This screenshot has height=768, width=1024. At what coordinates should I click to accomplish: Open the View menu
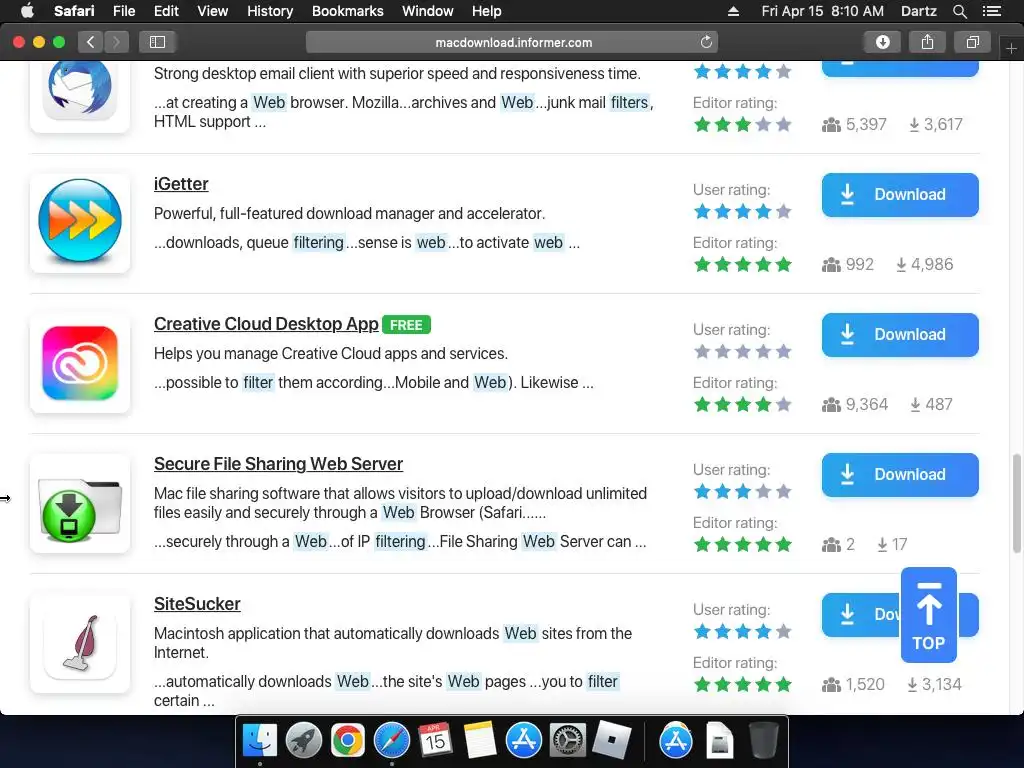[212, 11]
